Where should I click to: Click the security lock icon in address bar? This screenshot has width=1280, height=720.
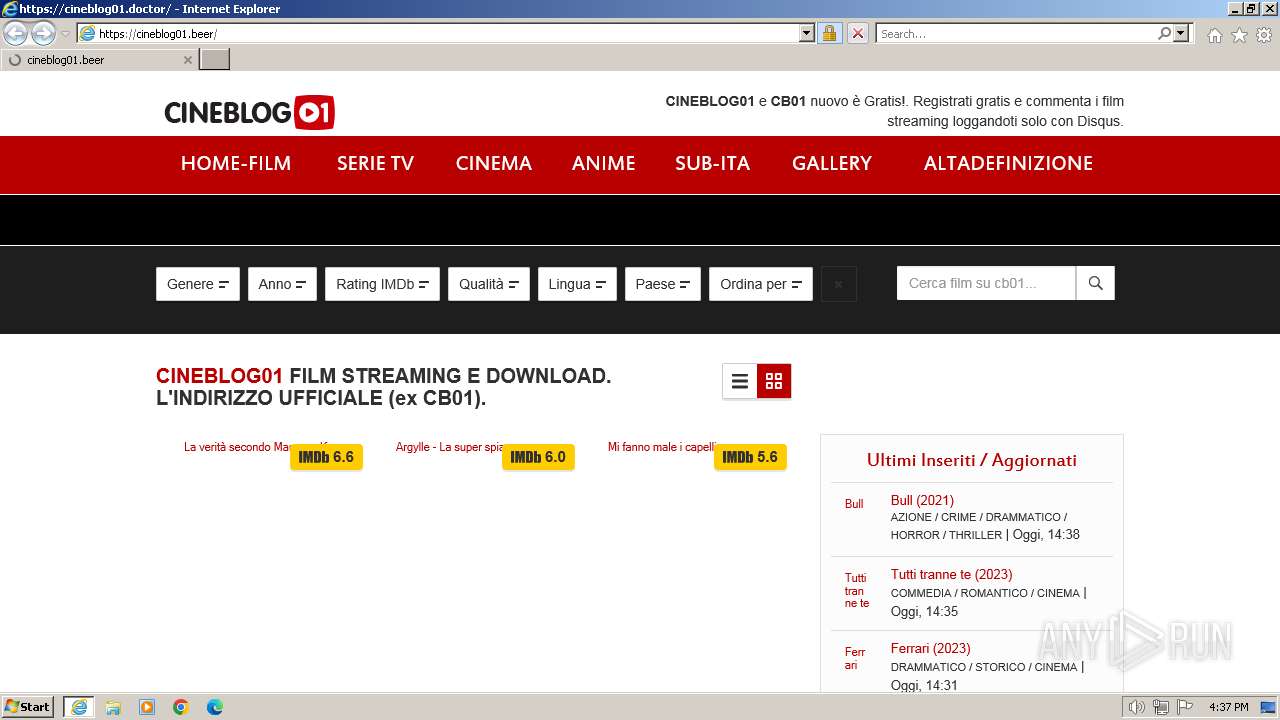tap(829, 33)
